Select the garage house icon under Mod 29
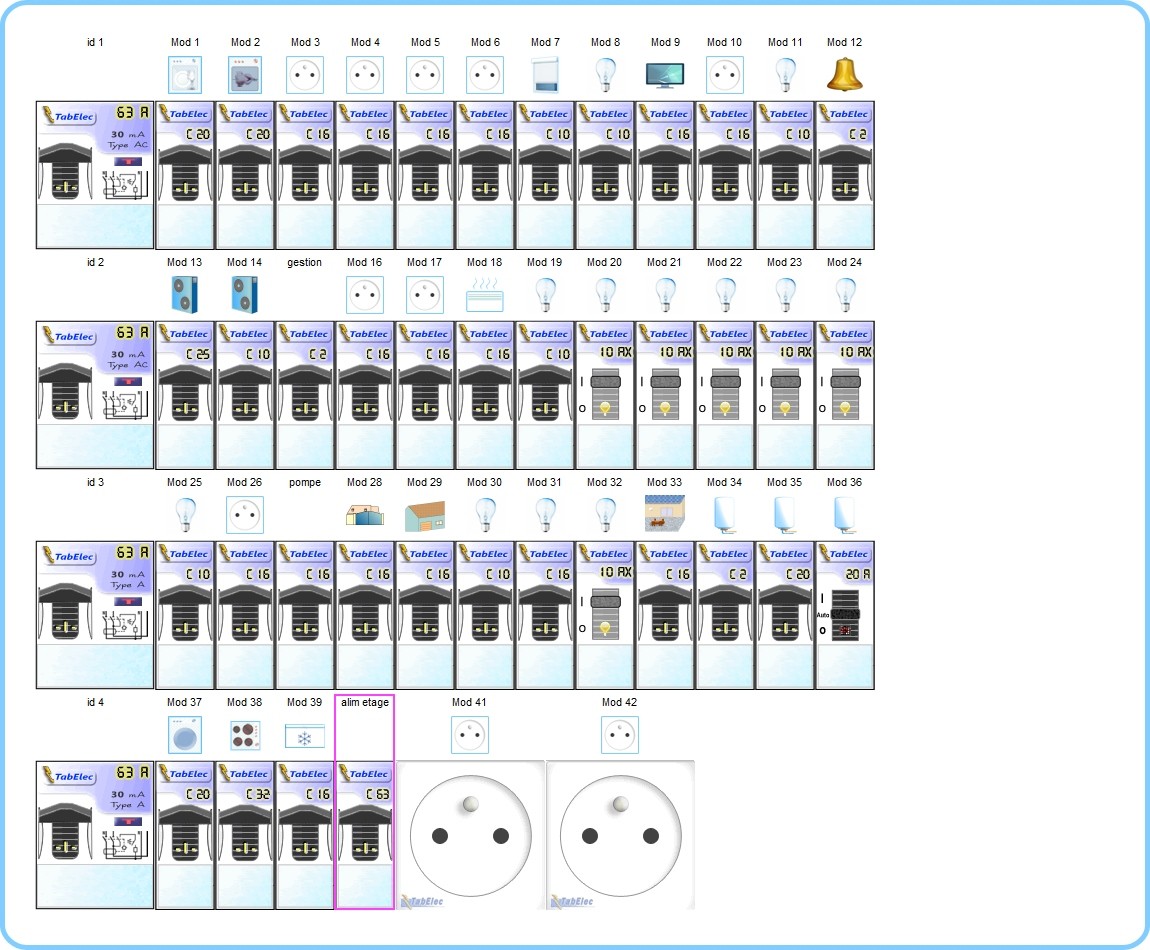This screenshot has height=950, width=1150. [425, 515]
